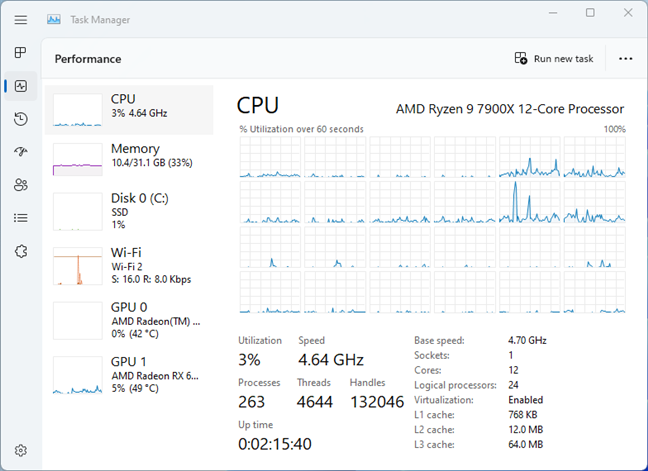Click the GPU 1 mini graph thumbnail

78,375
